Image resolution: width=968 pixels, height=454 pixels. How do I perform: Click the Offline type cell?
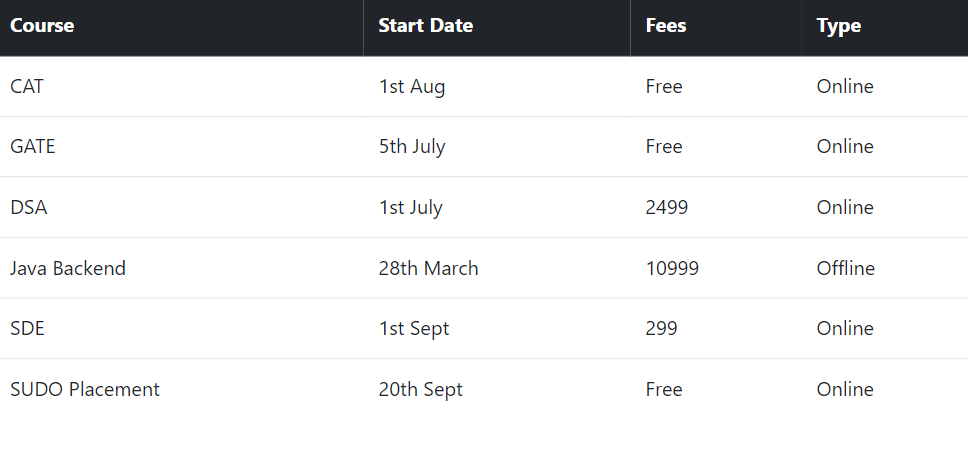(x=845, y=268)
